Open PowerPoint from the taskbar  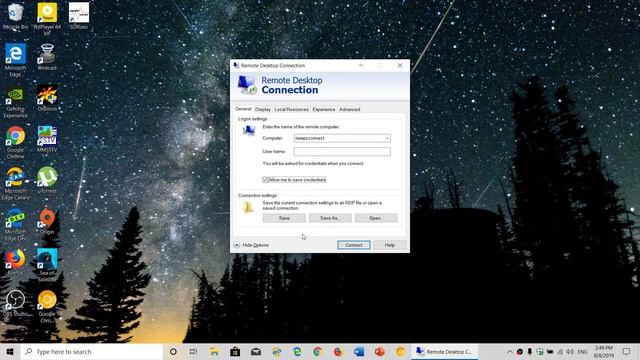tap(380, 351)
